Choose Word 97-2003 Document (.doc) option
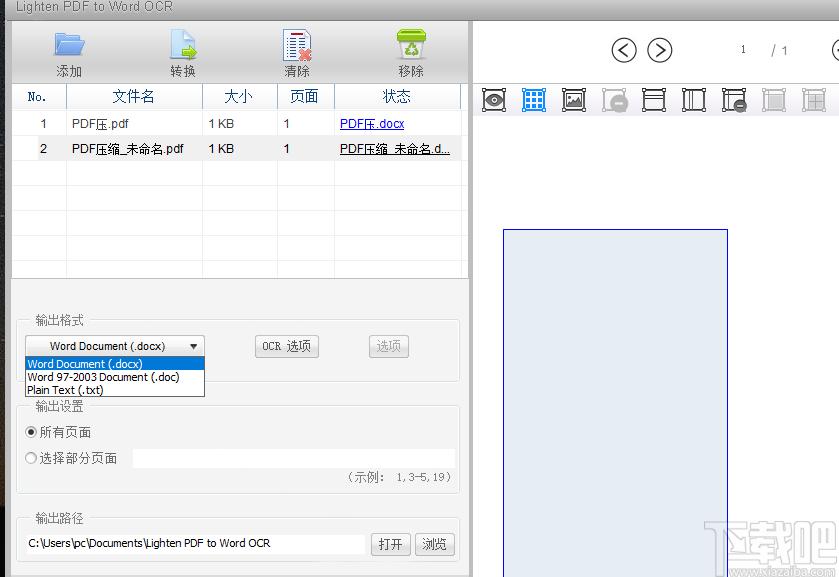The height and width of the screenshot is (577, 839). coord(115,377)
